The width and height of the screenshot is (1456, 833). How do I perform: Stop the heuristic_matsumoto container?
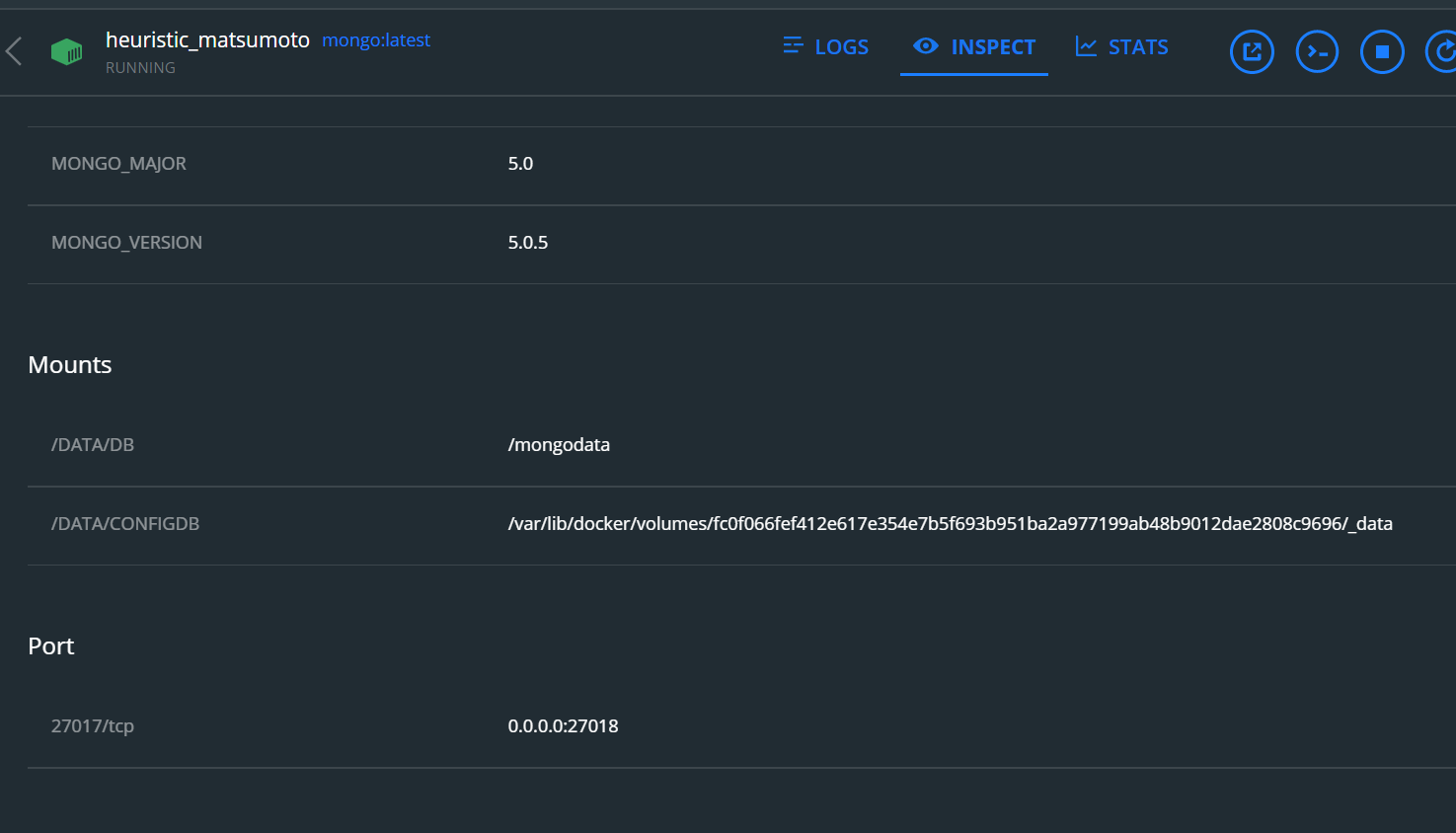(1382, 51)
